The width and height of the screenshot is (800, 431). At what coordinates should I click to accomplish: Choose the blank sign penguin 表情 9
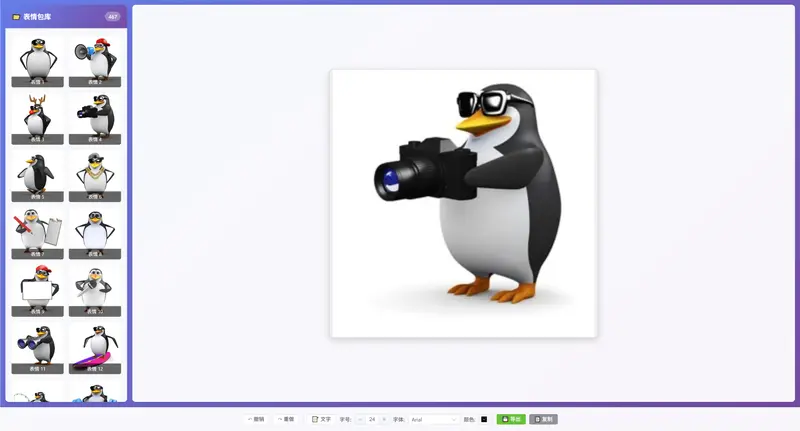coord(37,289)
